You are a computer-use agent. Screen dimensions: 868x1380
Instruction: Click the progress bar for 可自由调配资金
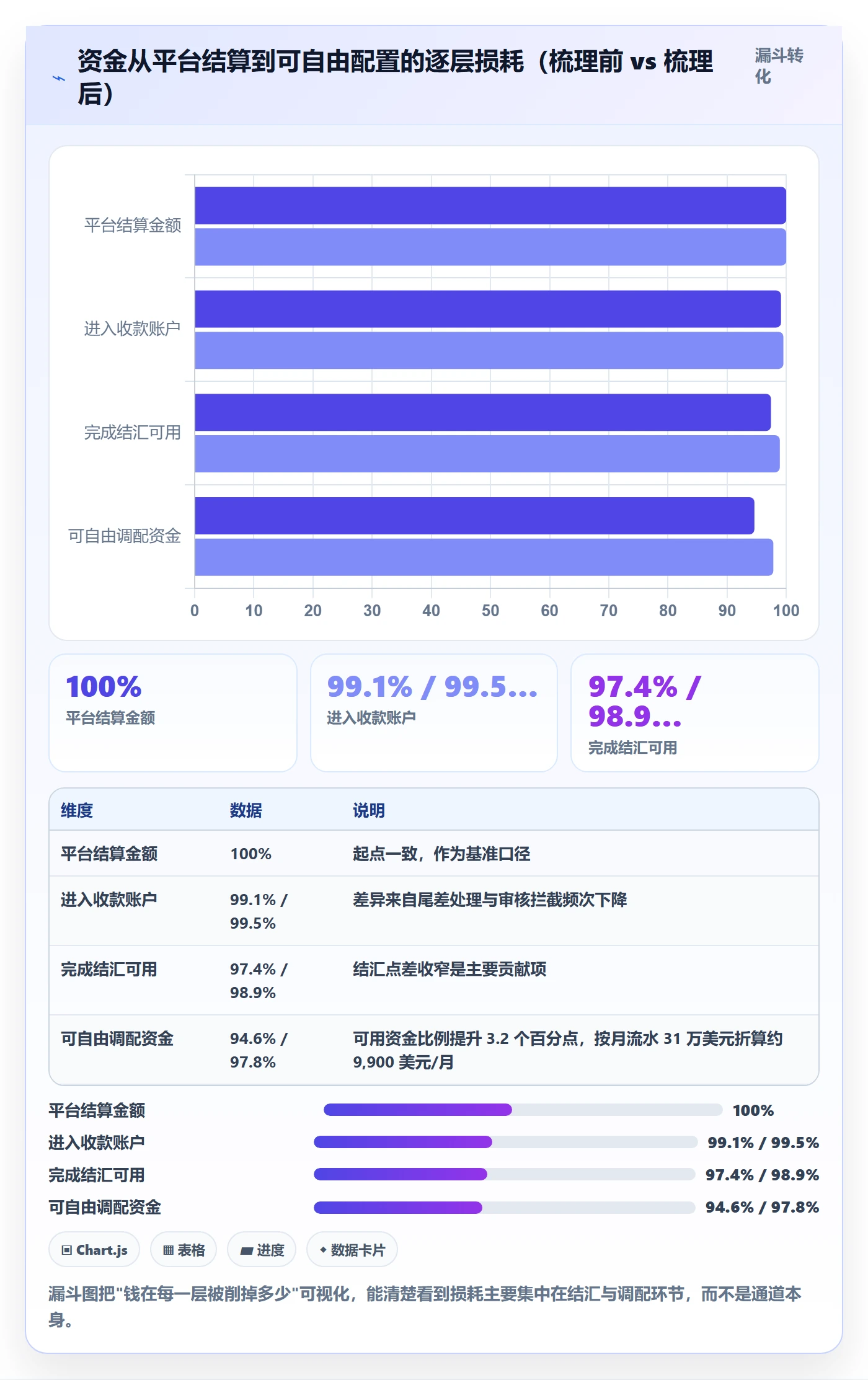(505, 1207)
